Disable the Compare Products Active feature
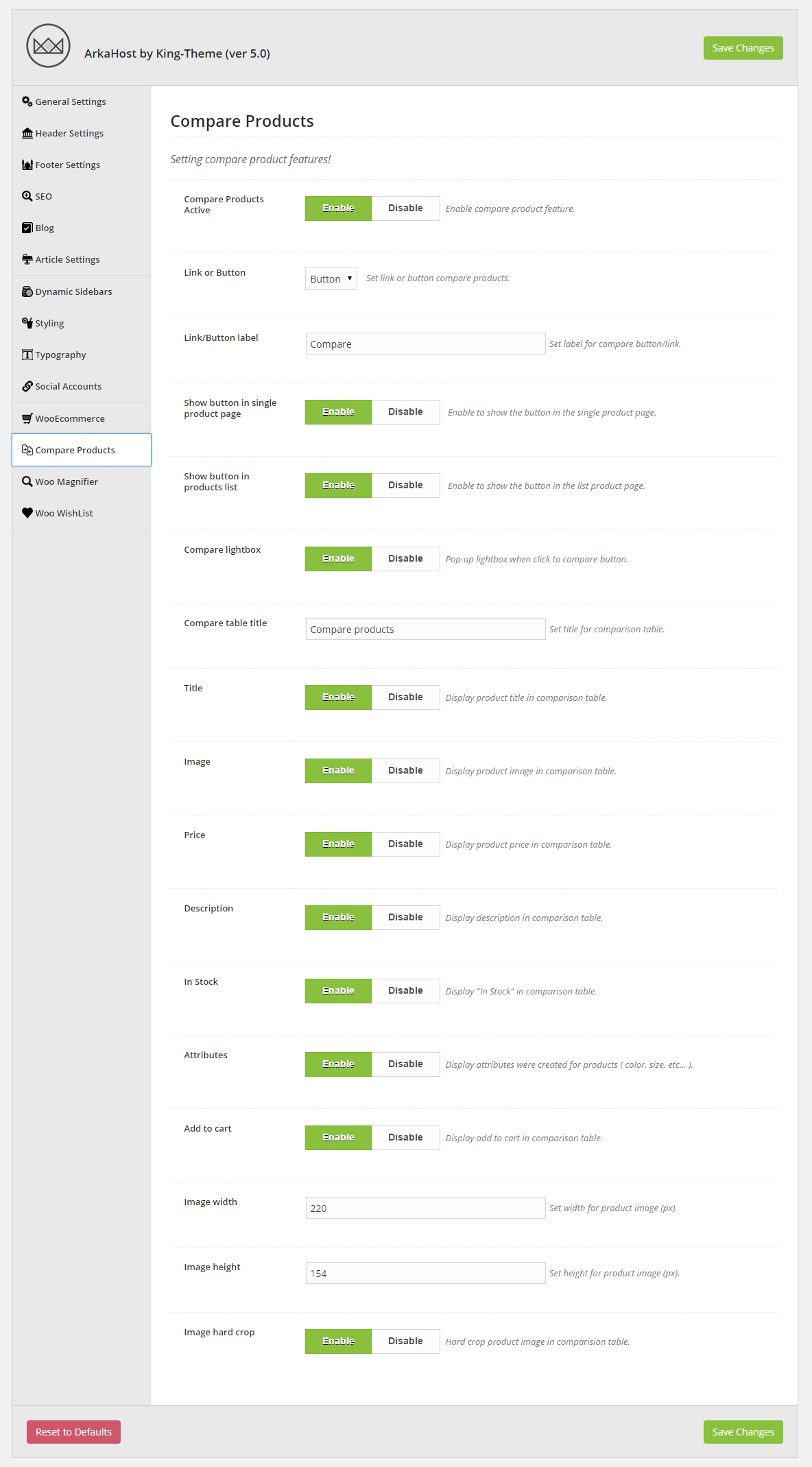 [405, 208]
